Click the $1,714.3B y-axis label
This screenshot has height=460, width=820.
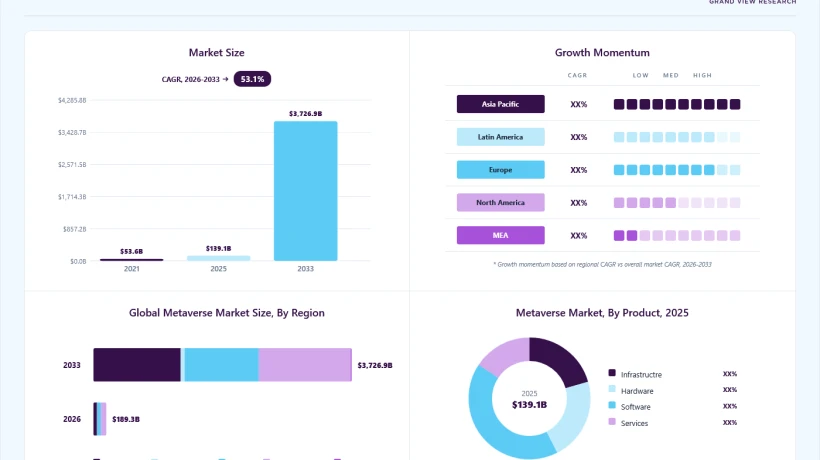pyautogui.click(x=72, y=197)
